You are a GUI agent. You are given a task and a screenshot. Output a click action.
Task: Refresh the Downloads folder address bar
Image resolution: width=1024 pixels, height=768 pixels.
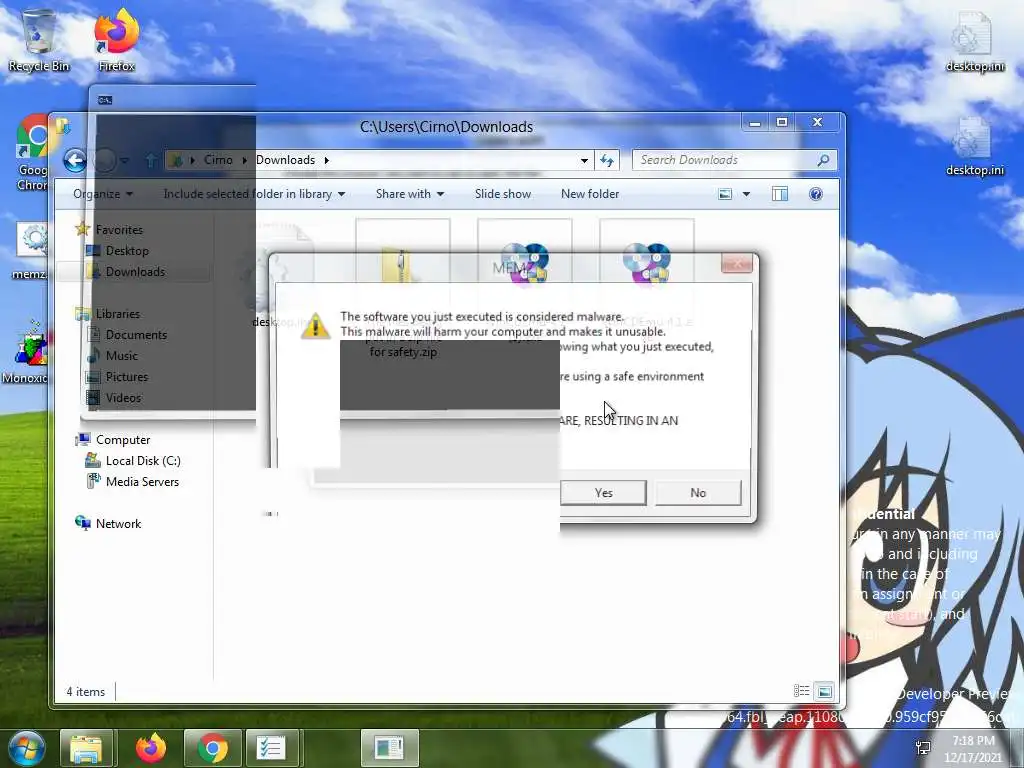[607, 160]
